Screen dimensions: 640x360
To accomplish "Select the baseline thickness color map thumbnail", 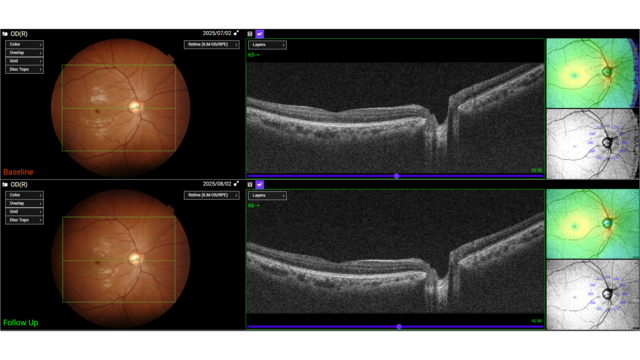I will 592,73.
